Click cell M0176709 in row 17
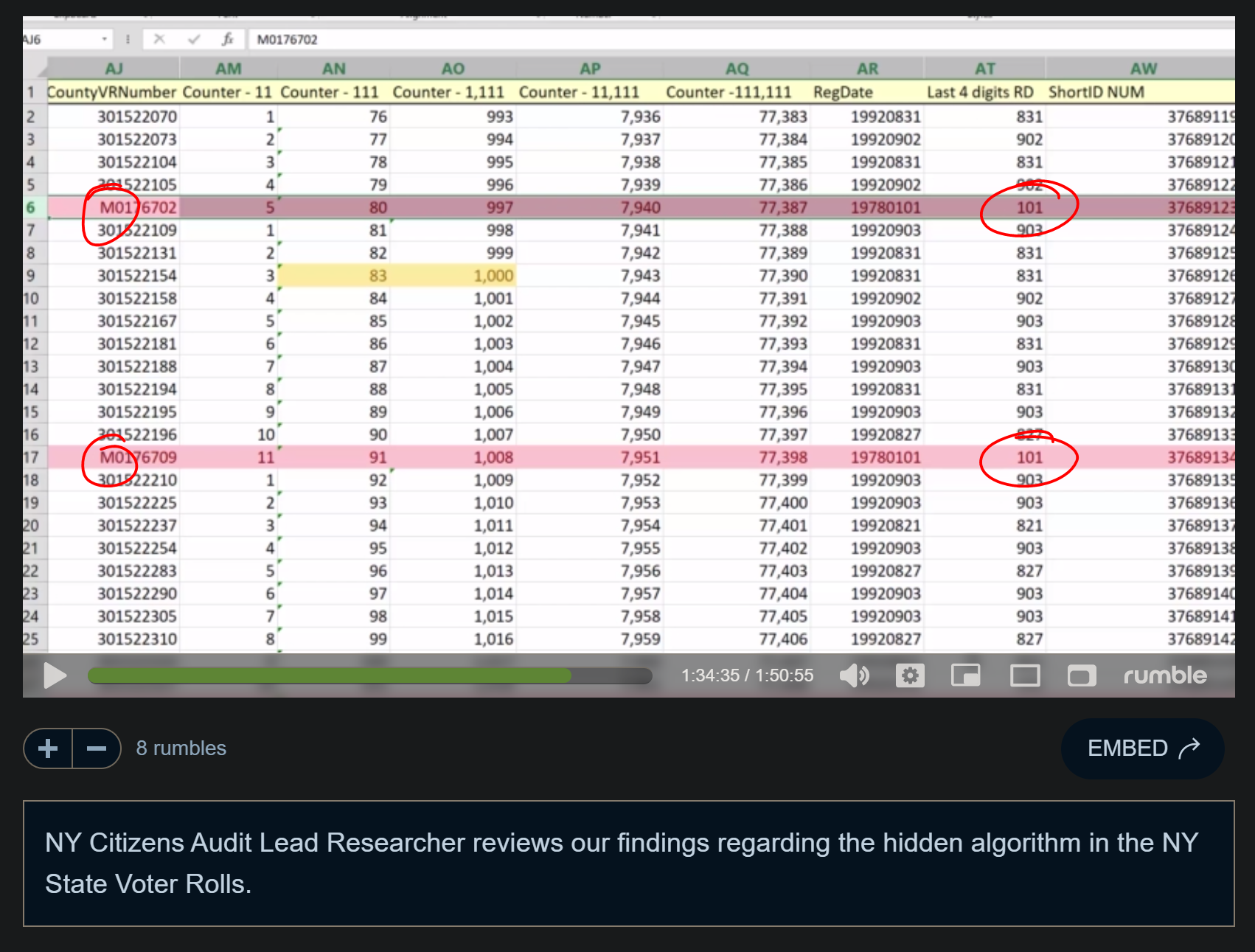Viewport: 1255px width, 952px height. (114, 457)
